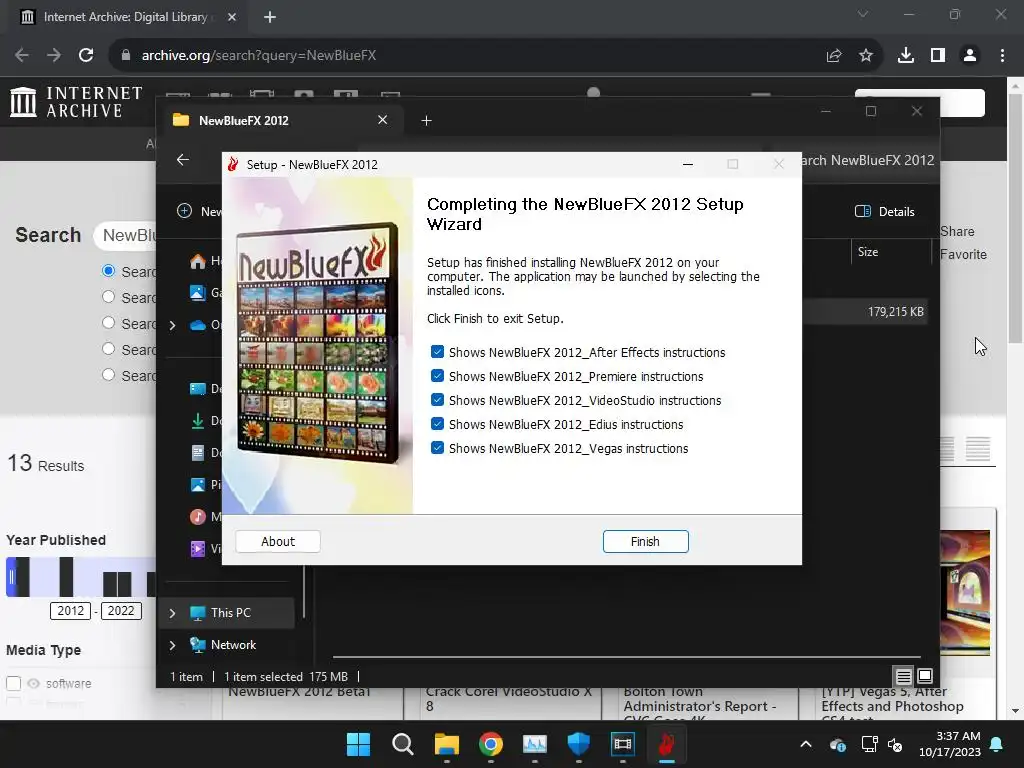Click the 2012 year start field
This screenshot has height=768, width=1024.
(x=71, y=611)
